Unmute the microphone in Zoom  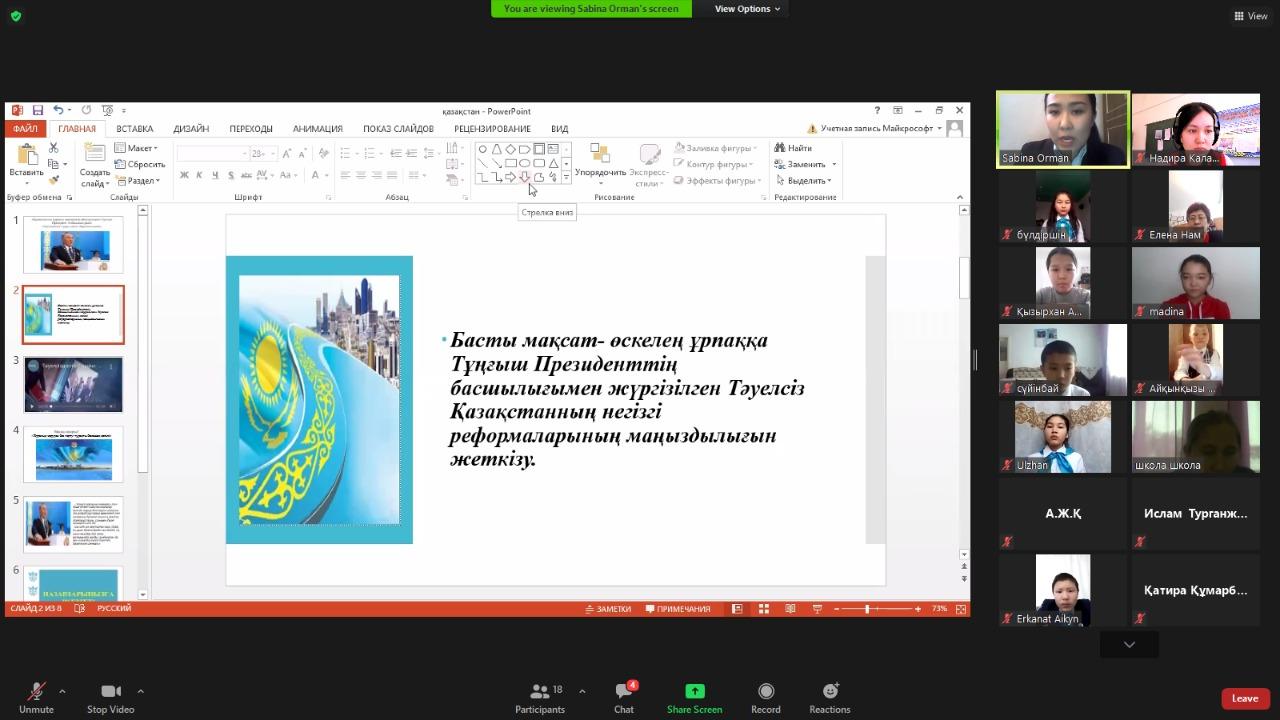click(36, 698)
